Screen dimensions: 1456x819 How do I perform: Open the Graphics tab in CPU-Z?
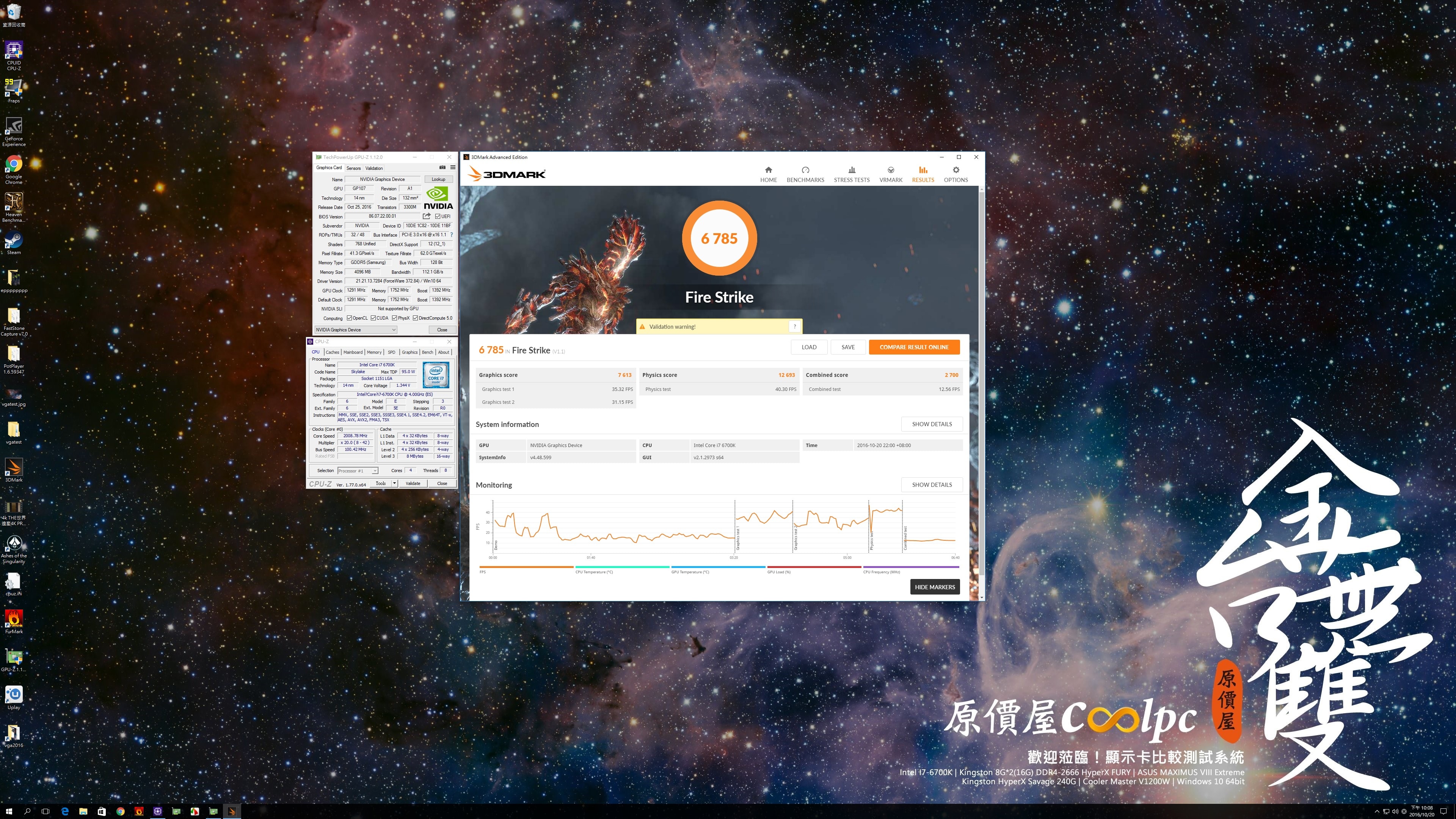pos(410,352)
